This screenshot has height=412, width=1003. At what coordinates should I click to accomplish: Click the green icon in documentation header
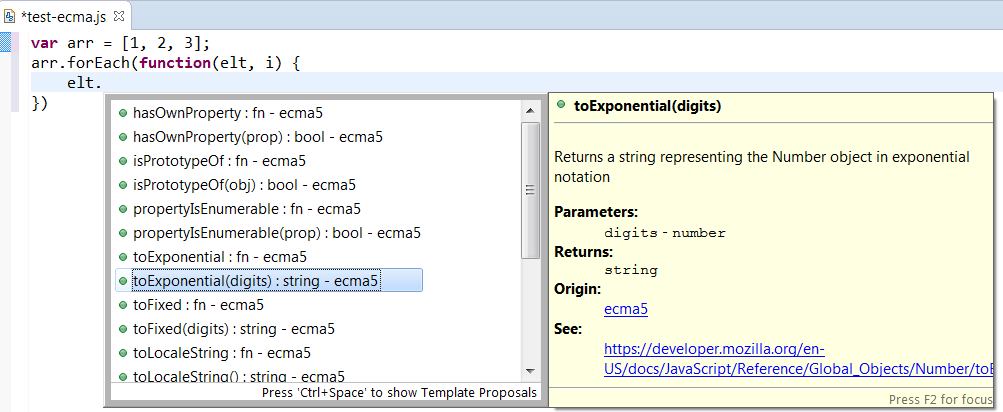[561, 105]
